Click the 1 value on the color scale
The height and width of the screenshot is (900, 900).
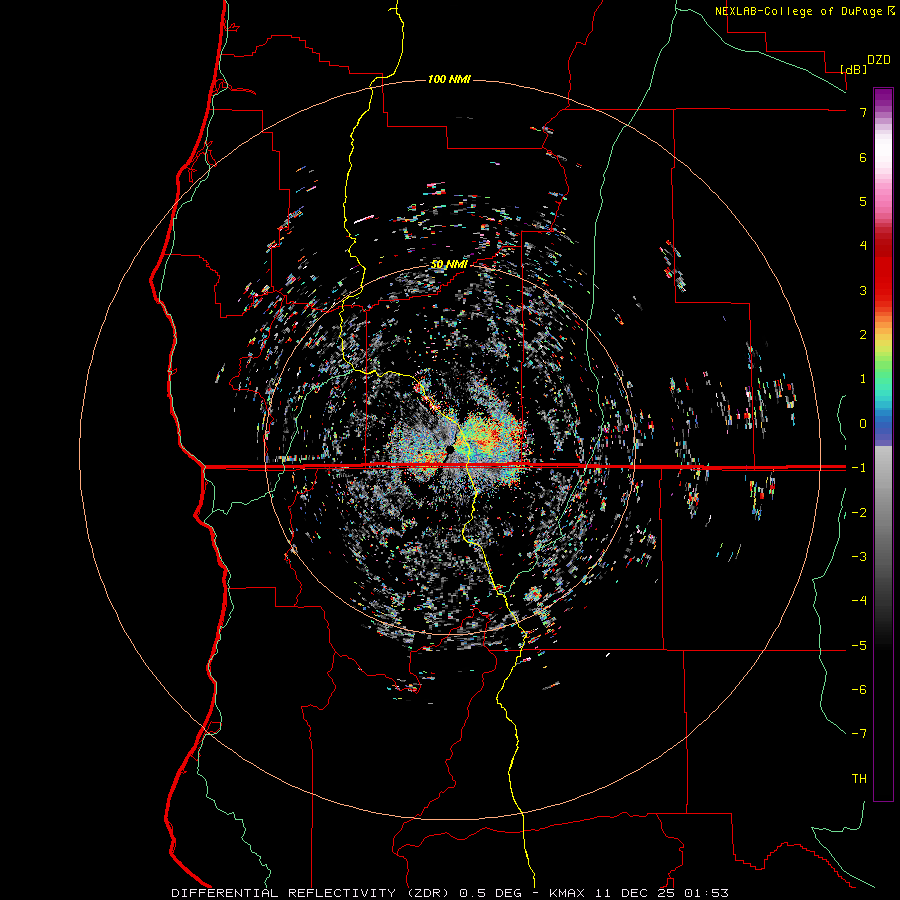coord(863,379)
